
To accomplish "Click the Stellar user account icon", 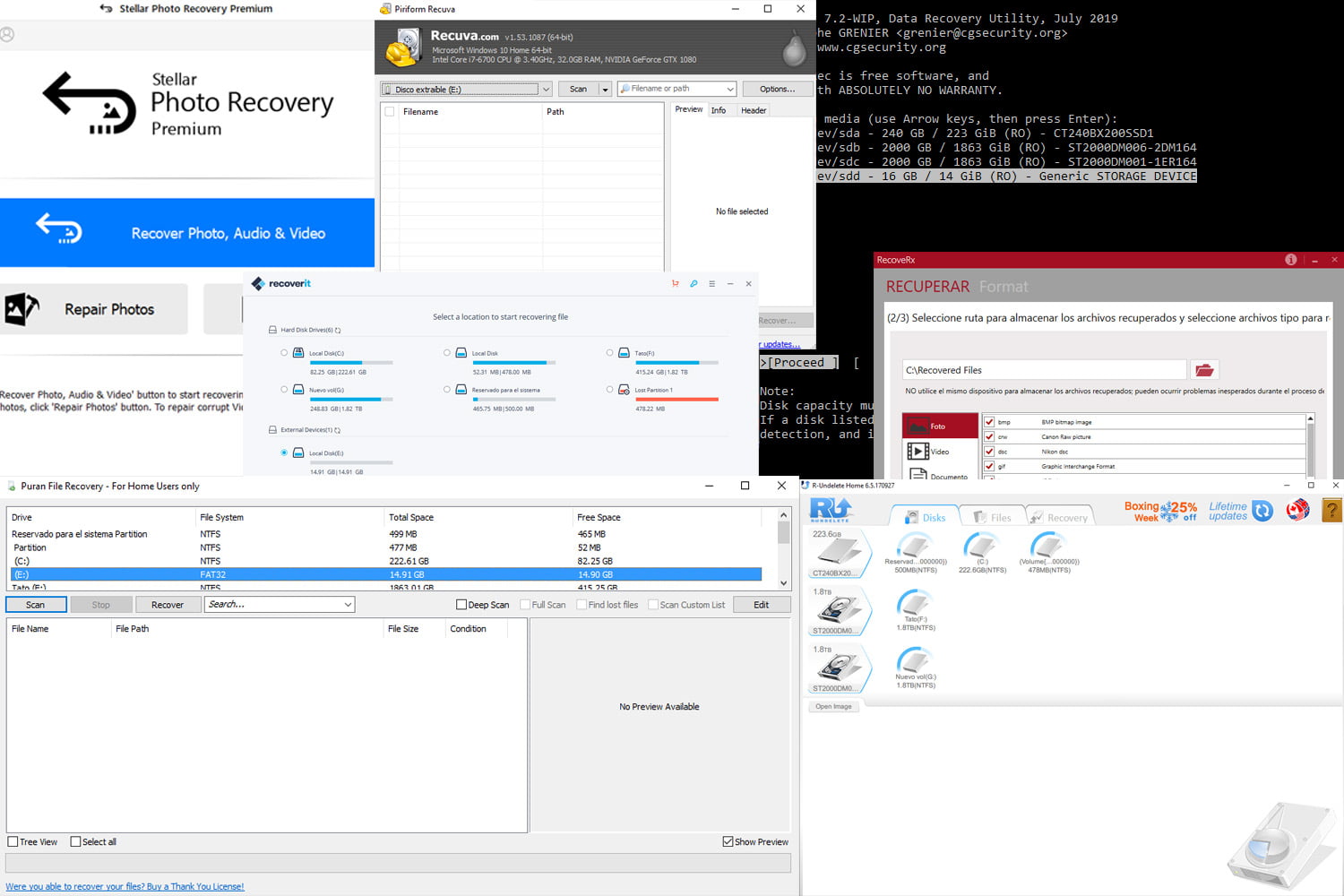I will click(x=7, y=35).
